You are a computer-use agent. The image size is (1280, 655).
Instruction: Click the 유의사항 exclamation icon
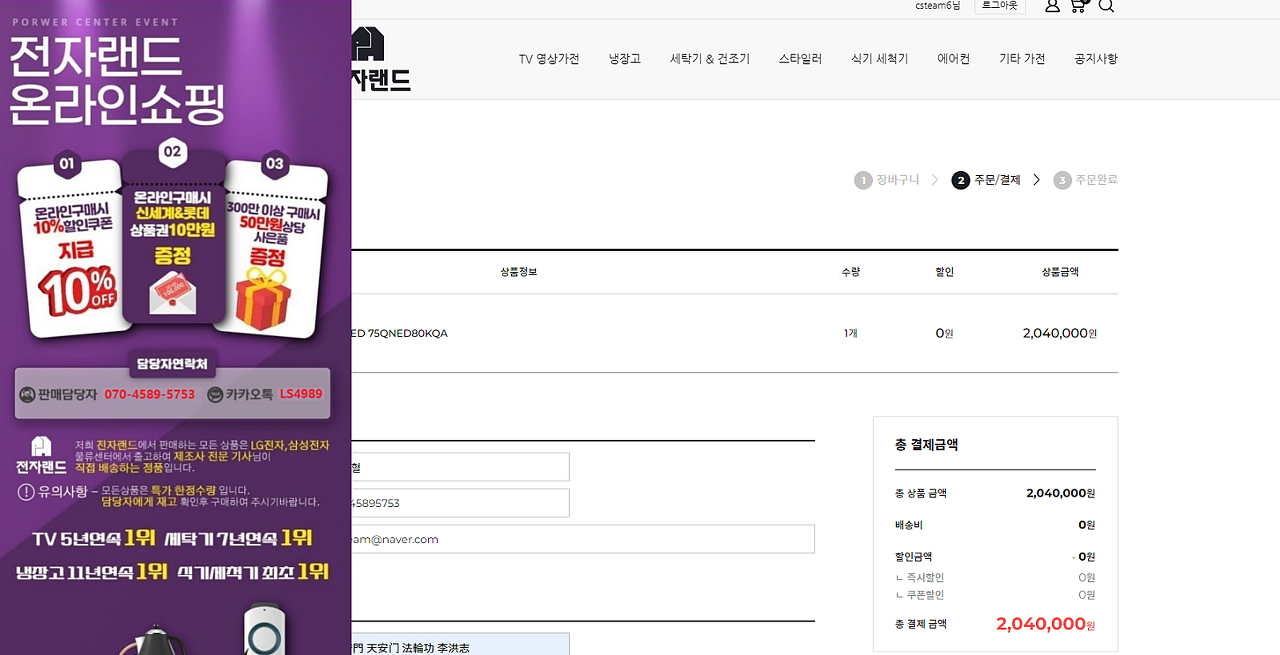tap(26, 492)
